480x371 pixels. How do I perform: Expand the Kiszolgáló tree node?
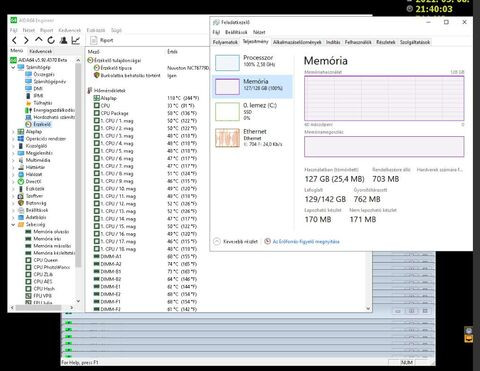click(13, 146)
